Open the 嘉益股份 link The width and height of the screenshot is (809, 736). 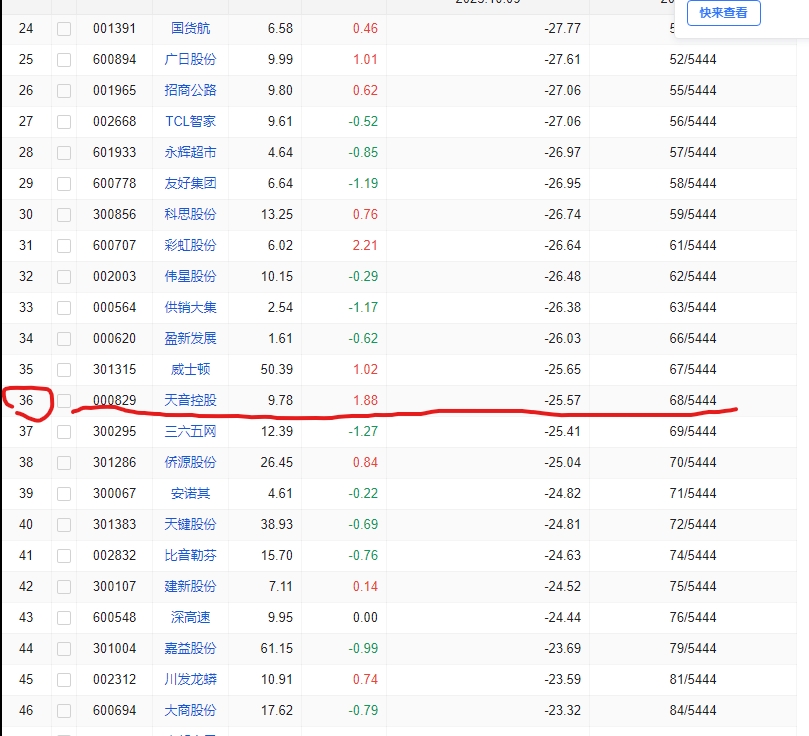pyautogui.click(x=190, y=648)
